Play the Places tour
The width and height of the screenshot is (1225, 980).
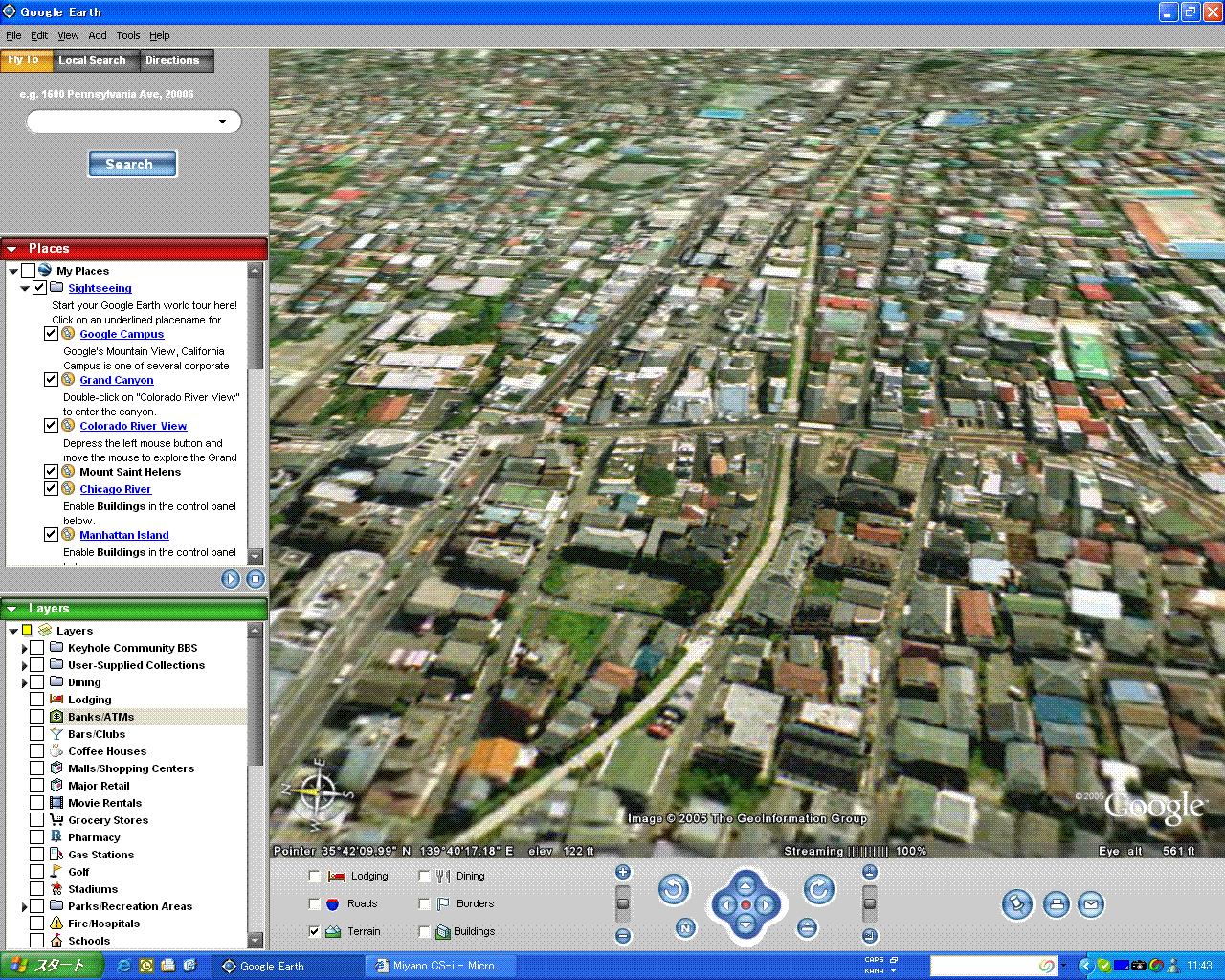[231, 578]
